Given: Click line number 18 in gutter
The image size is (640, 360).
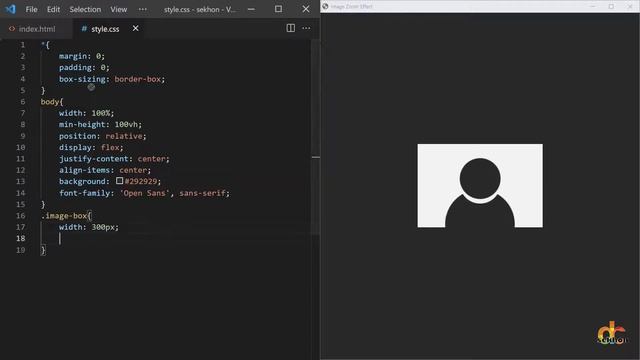Looking at the screenshot, I should pyautogui.click(x=20, y=238).
